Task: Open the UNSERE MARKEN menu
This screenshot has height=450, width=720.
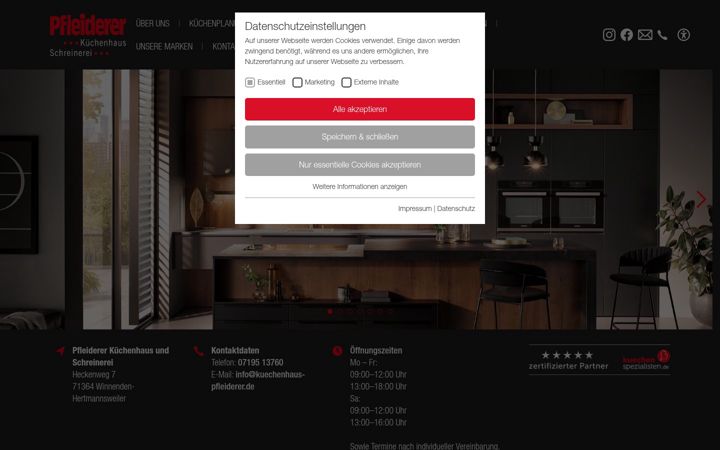Action: (164, 46)
